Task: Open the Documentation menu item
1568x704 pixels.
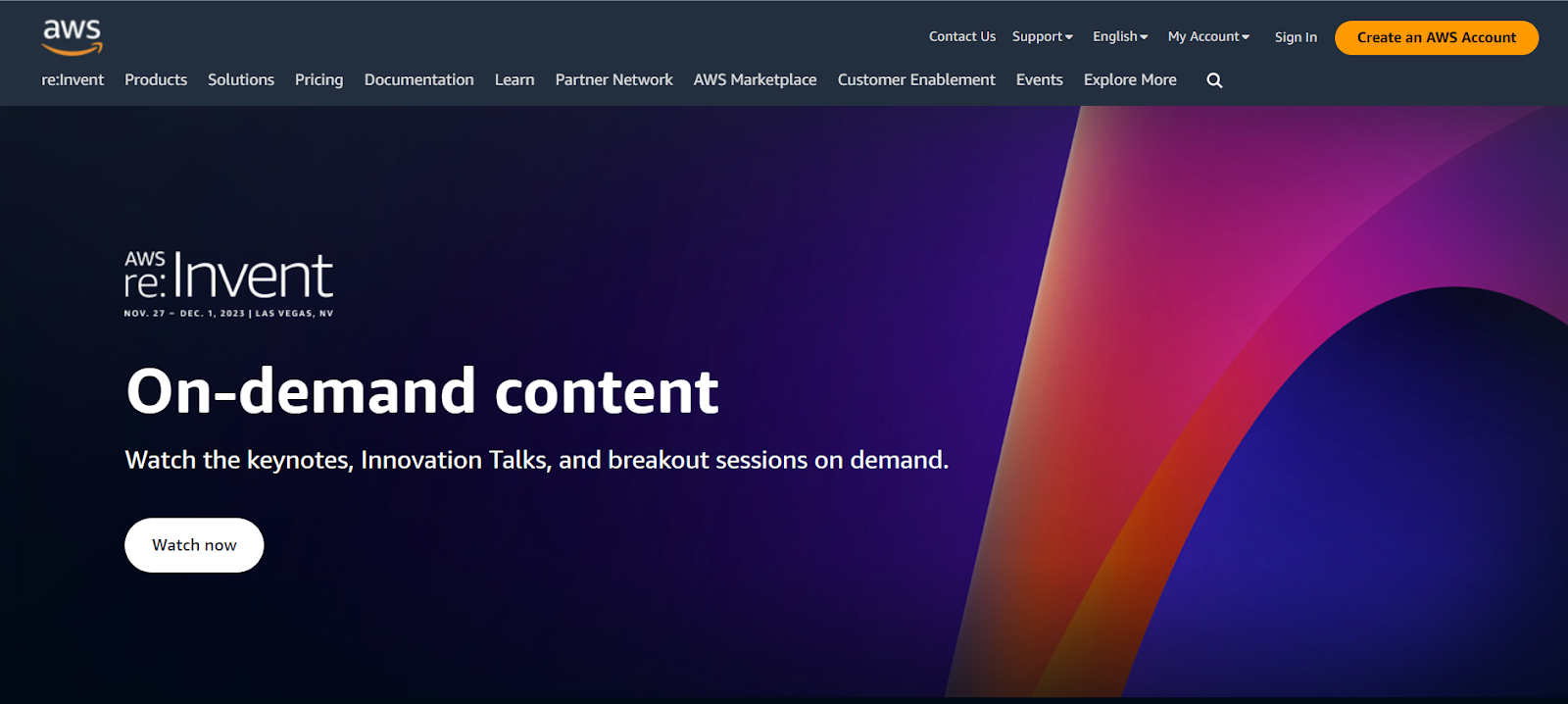Action: click(x=419, y=80)
